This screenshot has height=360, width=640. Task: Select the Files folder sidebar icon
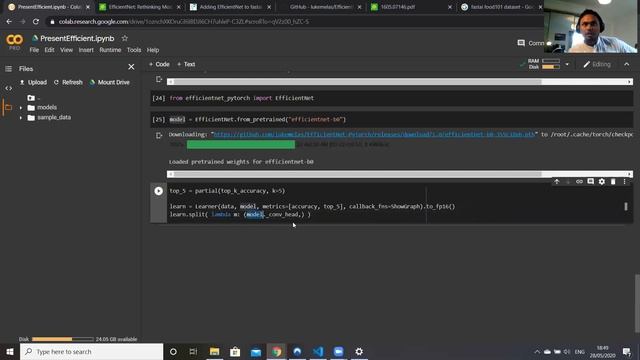pos(8,107)
